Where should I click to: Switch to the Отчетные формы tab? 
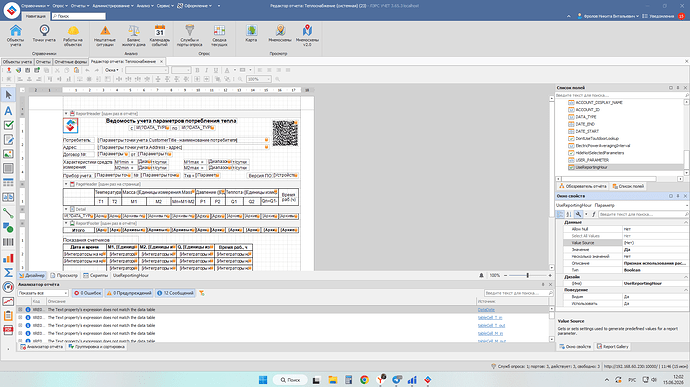point(71,62)
